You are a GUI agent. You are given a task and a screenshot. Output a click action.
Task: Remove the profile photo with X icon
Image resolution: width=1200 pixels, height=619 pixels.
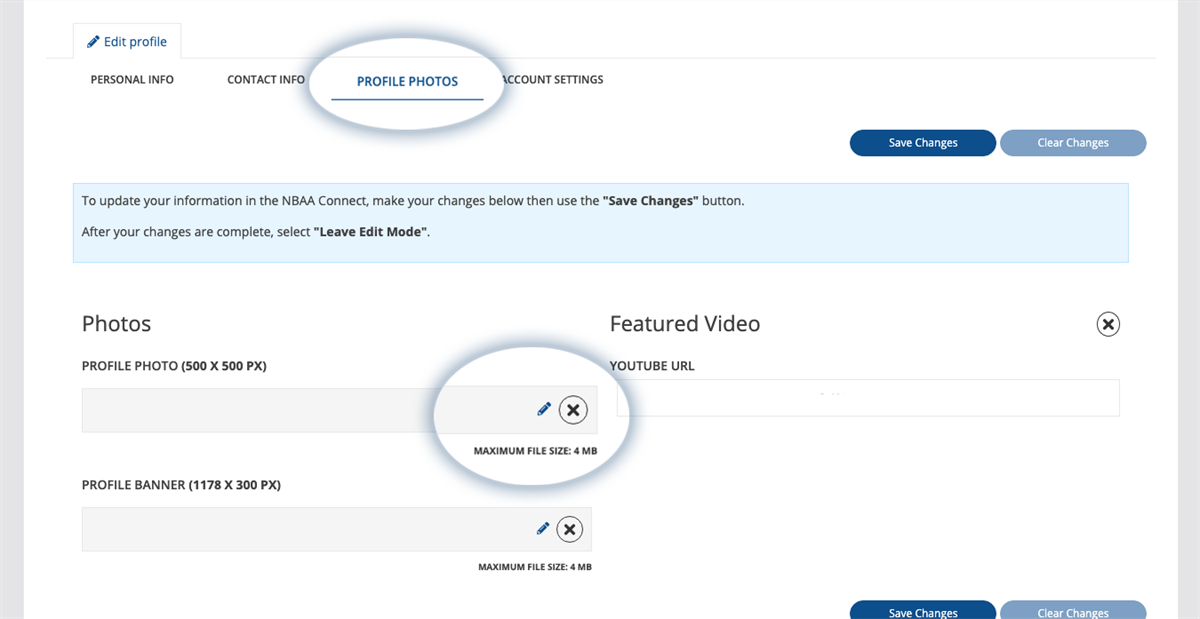(573, 409)
